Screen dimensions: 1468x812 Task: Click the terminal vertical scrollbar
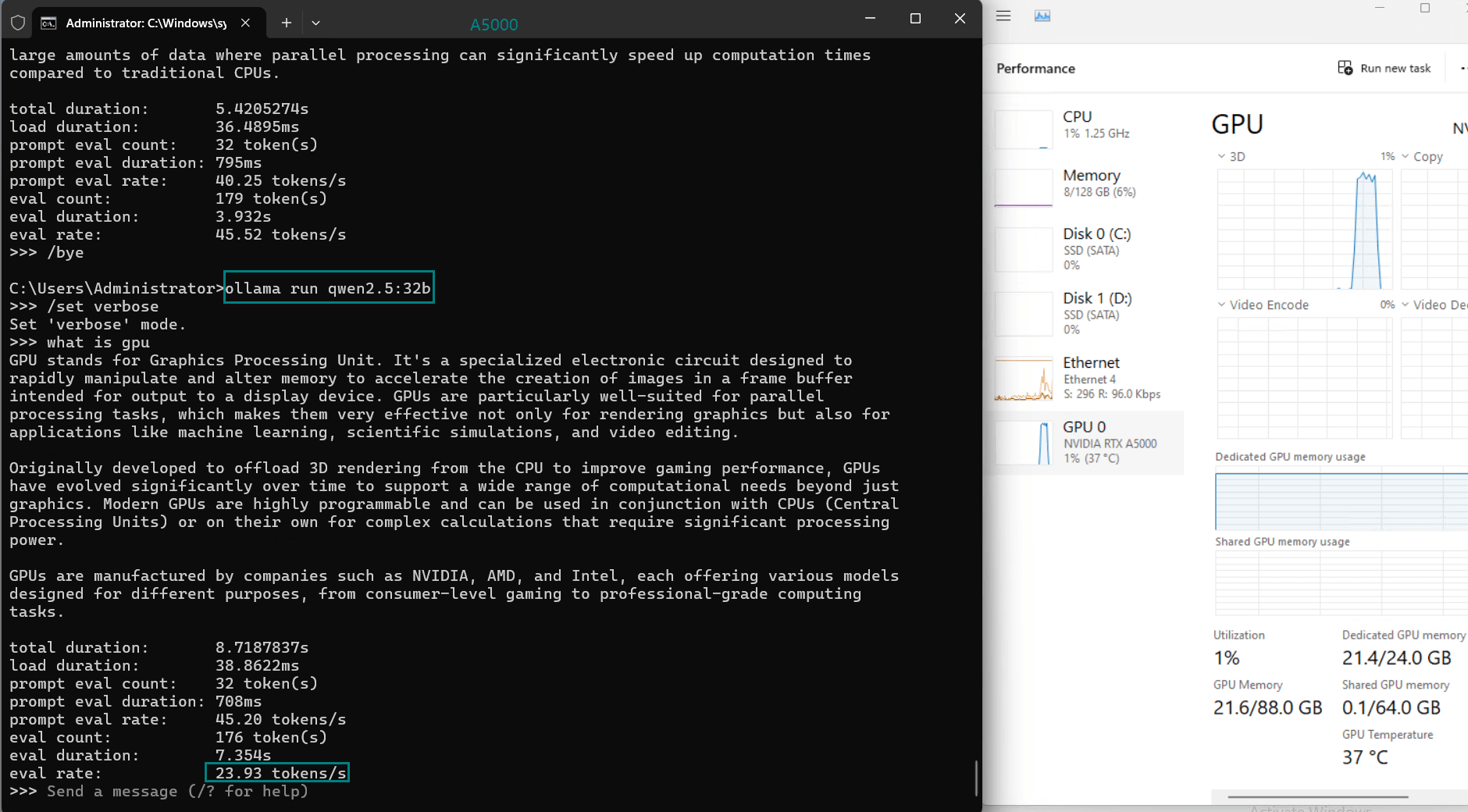pos(975,777)
